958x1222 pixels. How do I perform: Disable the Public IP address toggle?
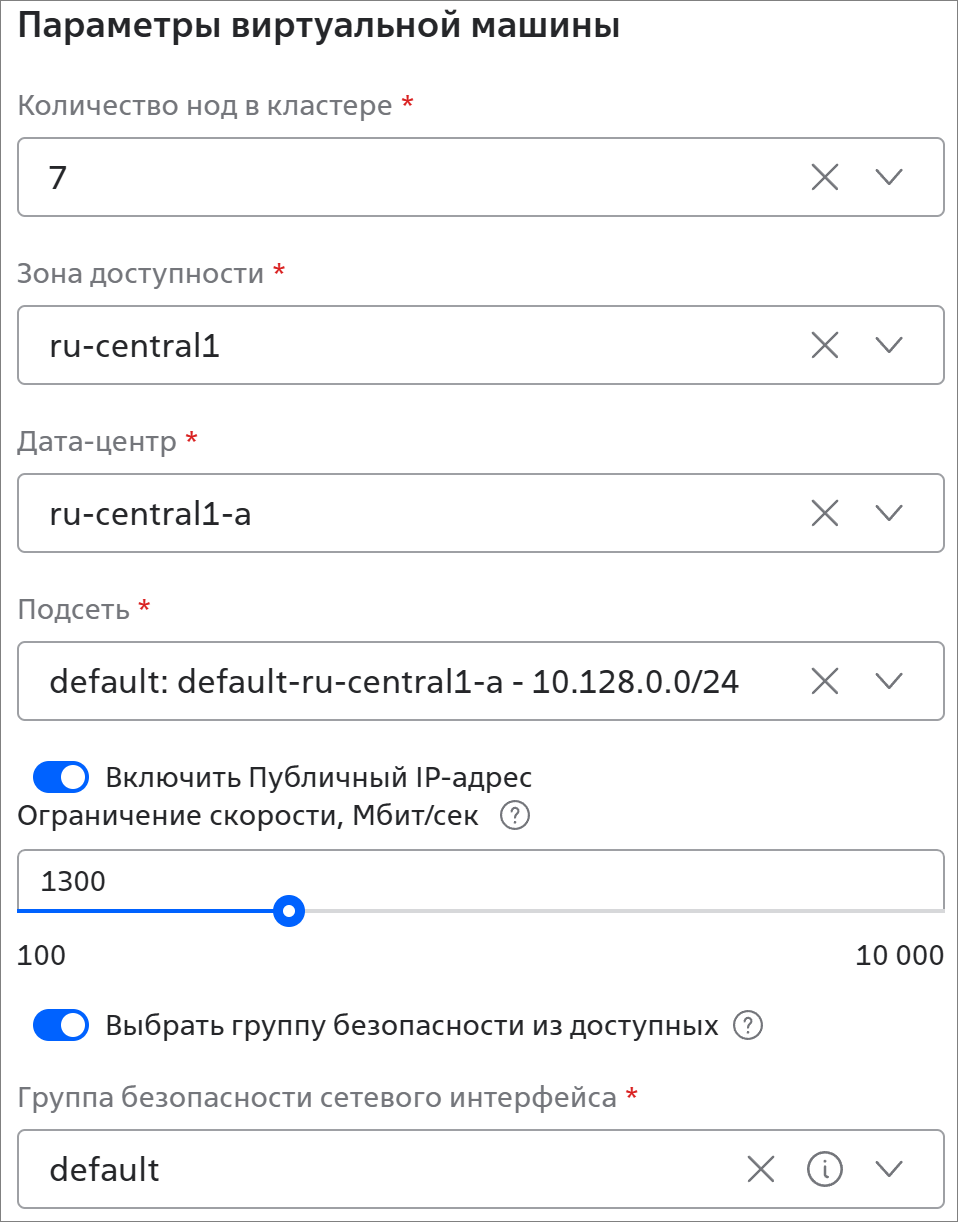61,777
